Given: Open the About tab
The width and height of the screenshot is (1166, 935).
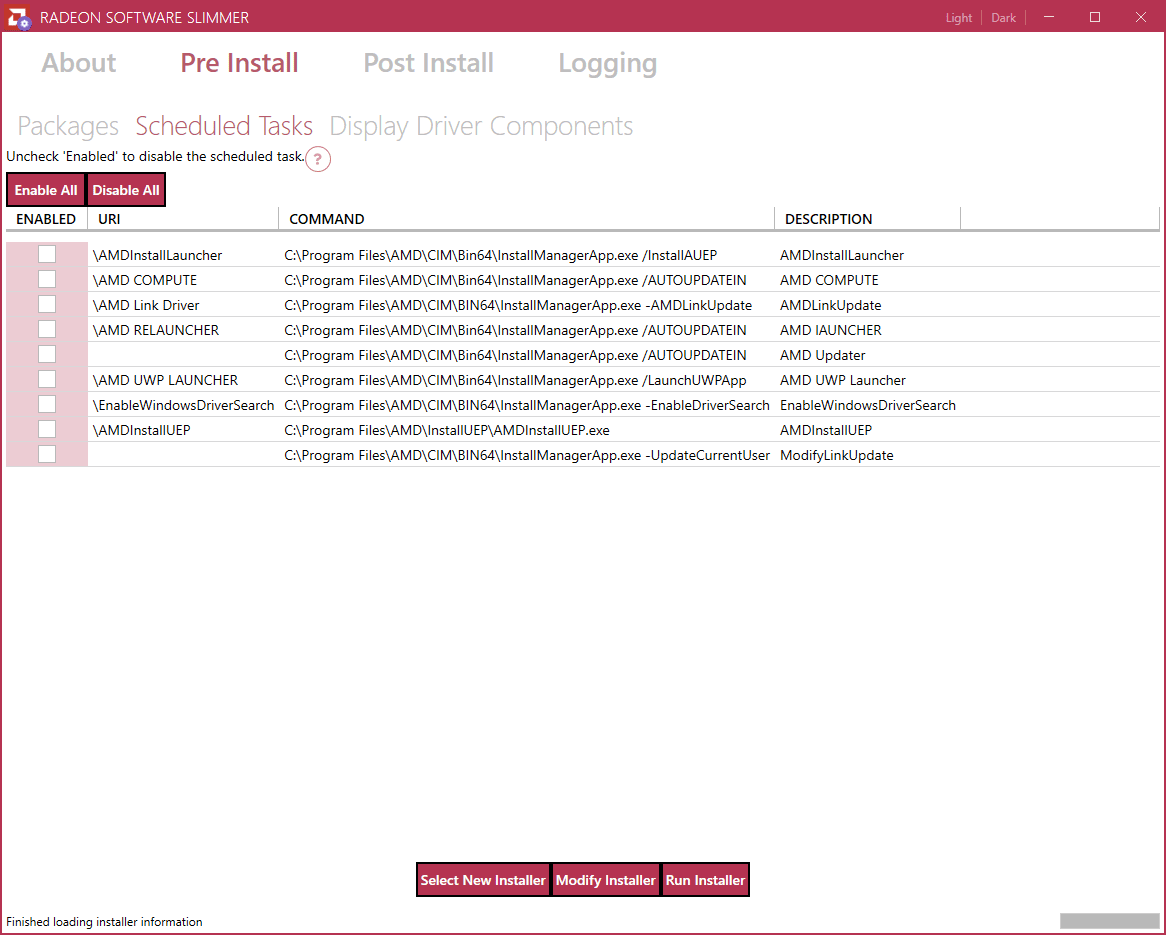Looking at the screenshot, I should pos(79,62).
